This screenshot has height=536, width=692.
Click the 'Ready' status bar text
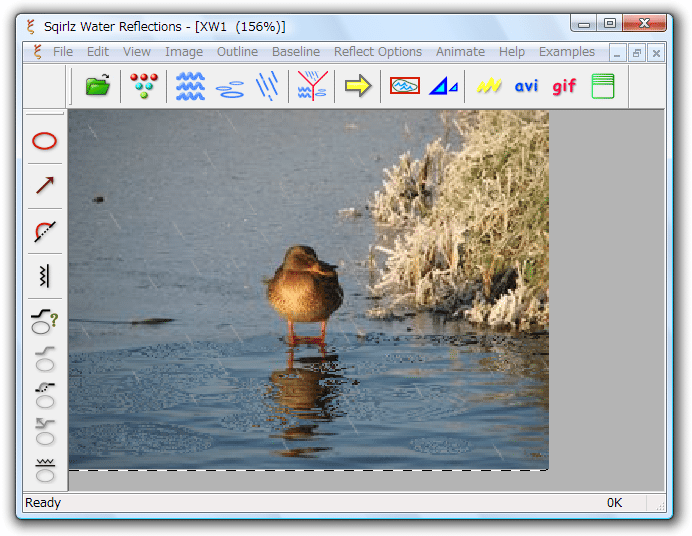(43, 502)
